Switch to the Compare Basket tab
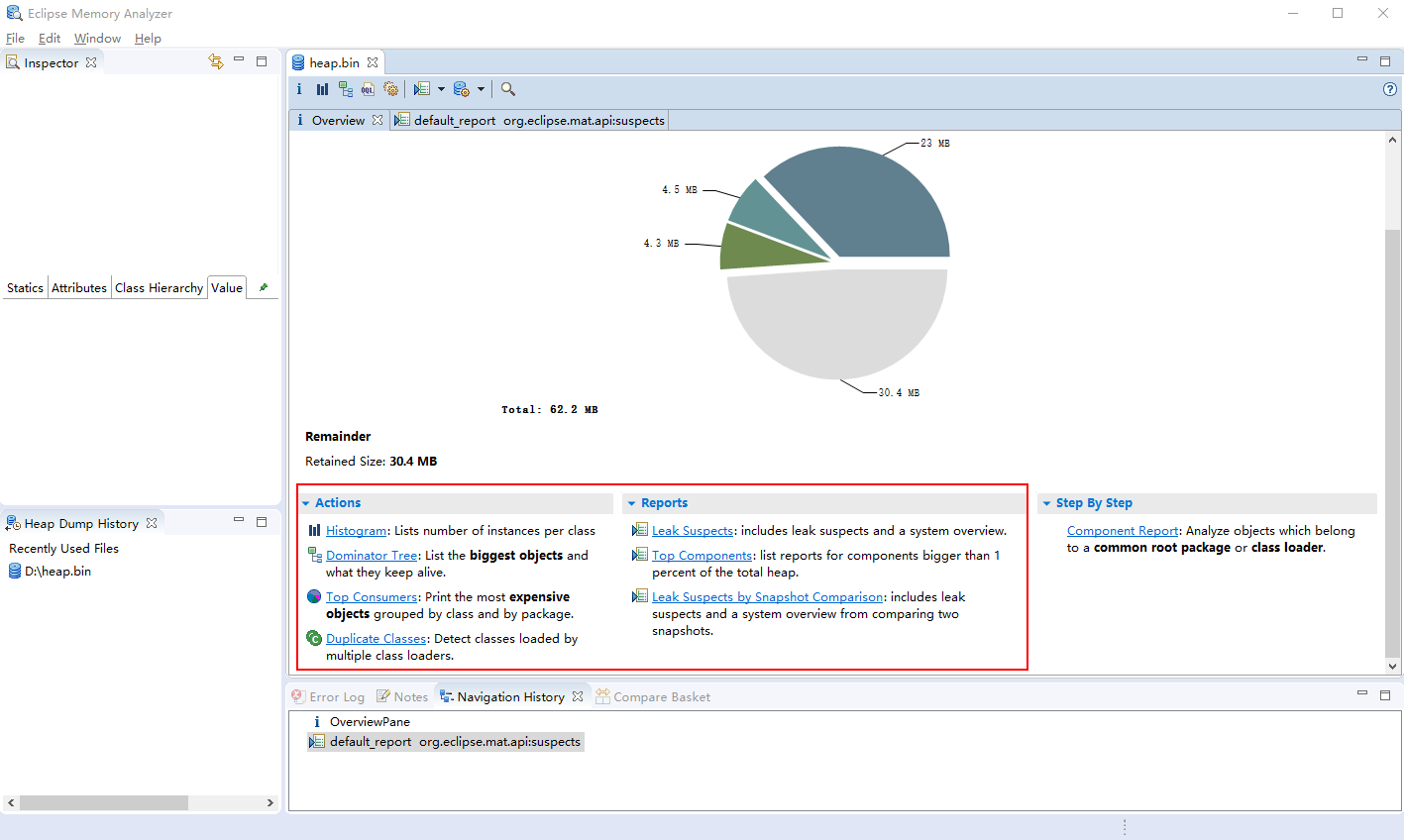 [x=653, y=697]
